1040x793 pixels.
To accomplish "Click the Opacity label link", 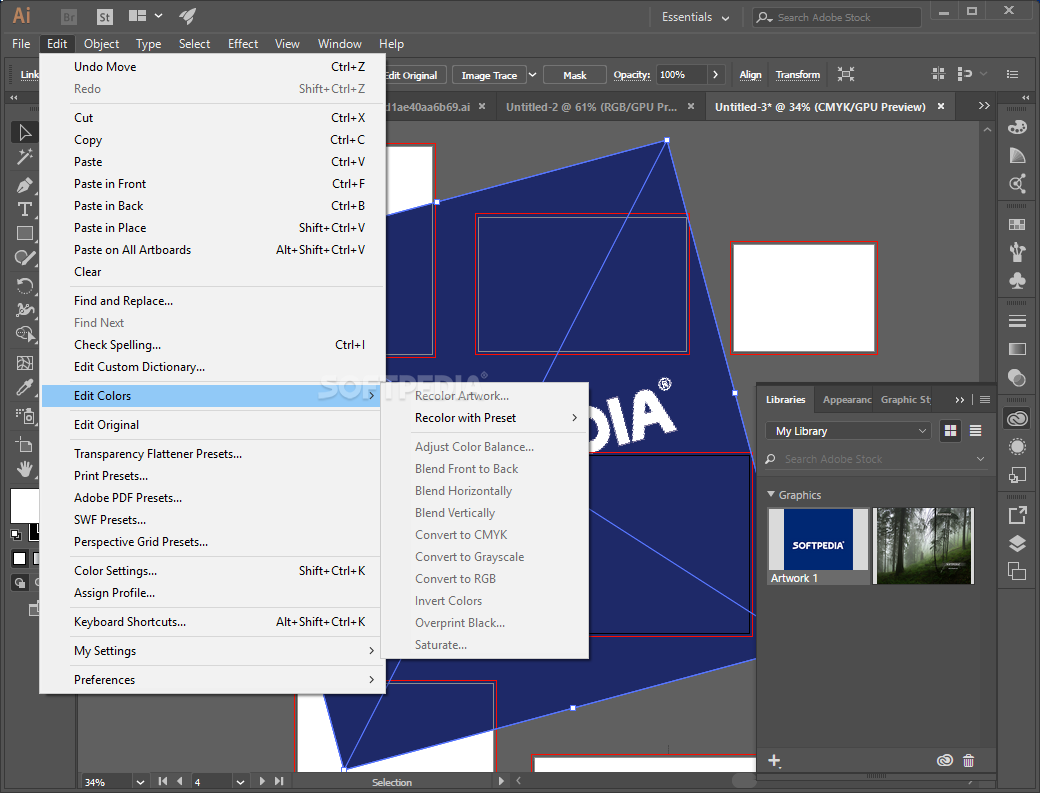I will (631, 75).
